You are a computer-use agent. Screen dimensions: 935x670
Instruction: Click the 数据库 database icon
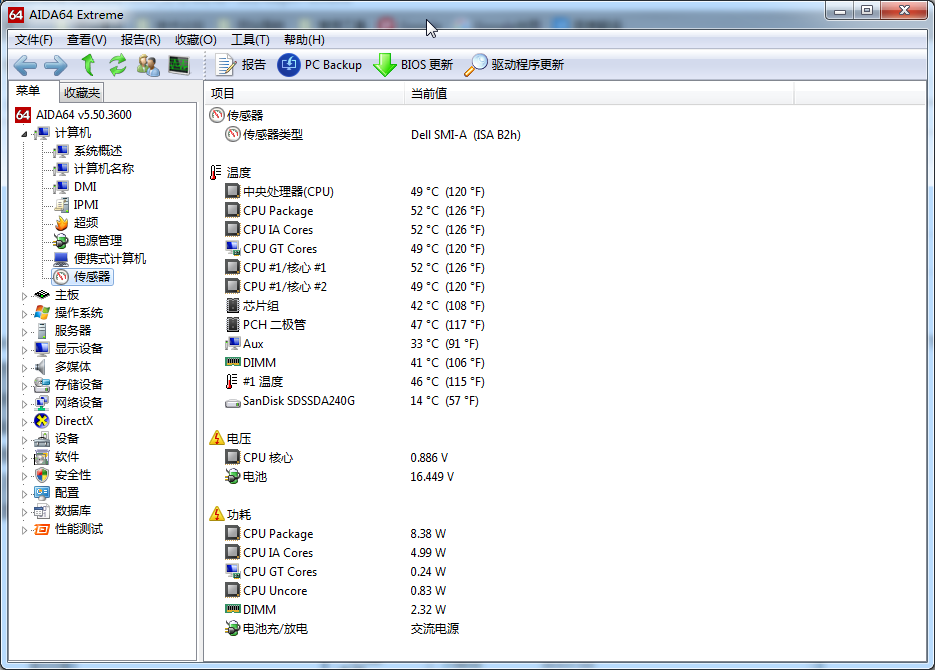tap(42, 511)
